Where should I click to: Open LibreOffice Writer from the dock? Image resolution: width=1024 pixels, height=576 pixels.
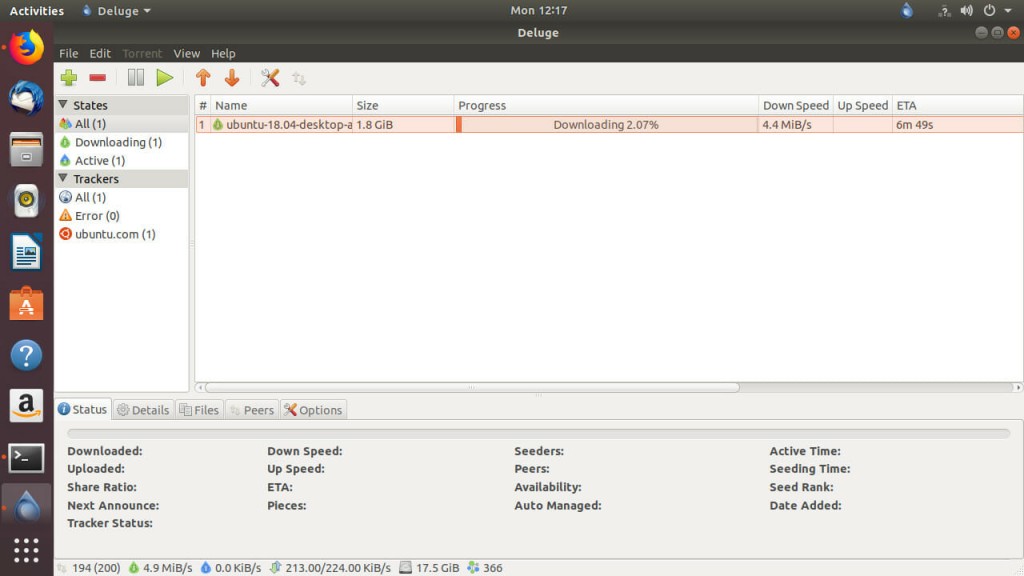click(26, 252)
